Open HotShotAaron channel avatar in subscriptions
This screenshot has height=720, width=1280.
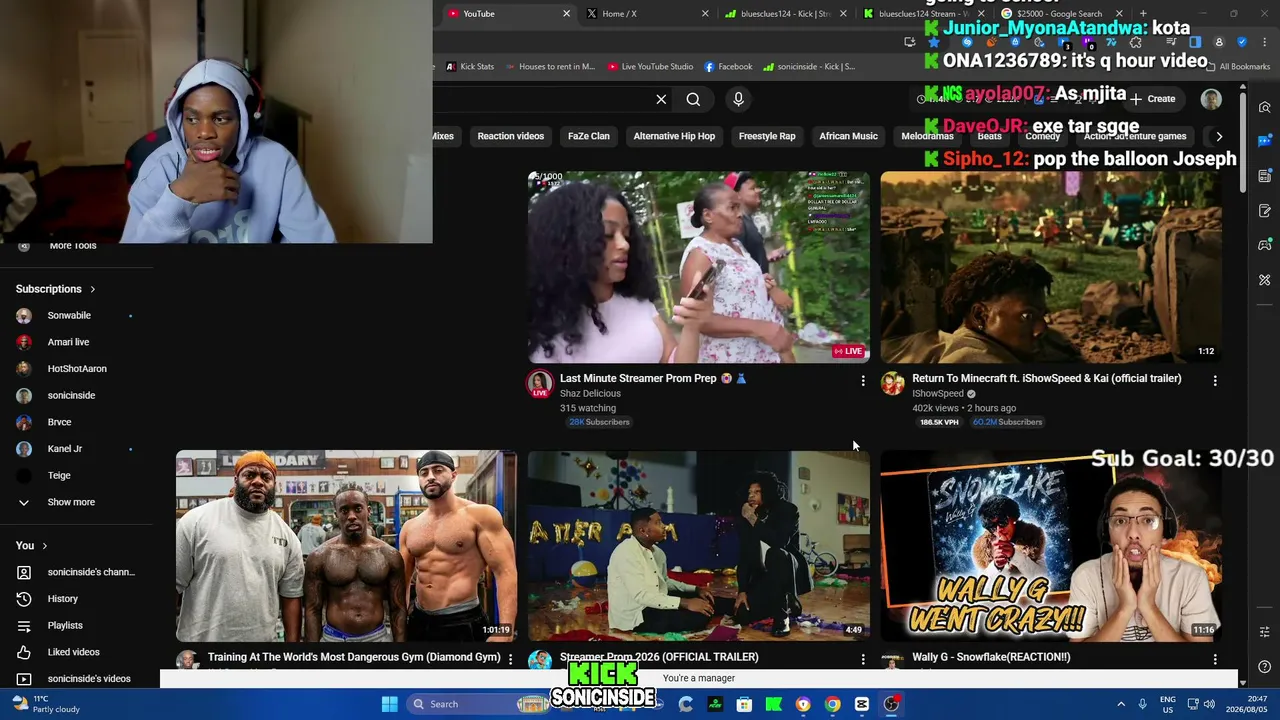coord(24,369)
